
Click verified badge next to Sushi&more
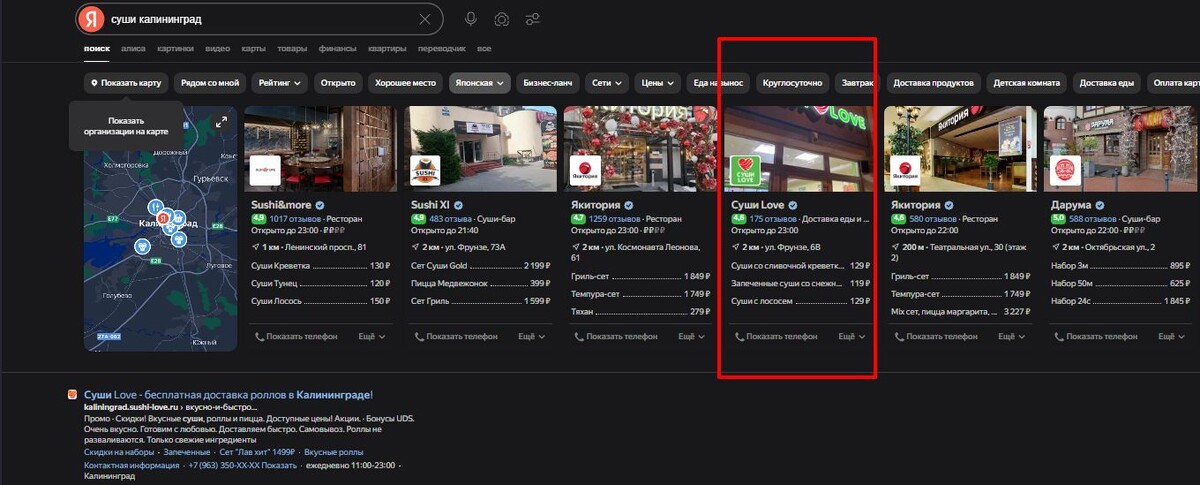pos(320,205)
